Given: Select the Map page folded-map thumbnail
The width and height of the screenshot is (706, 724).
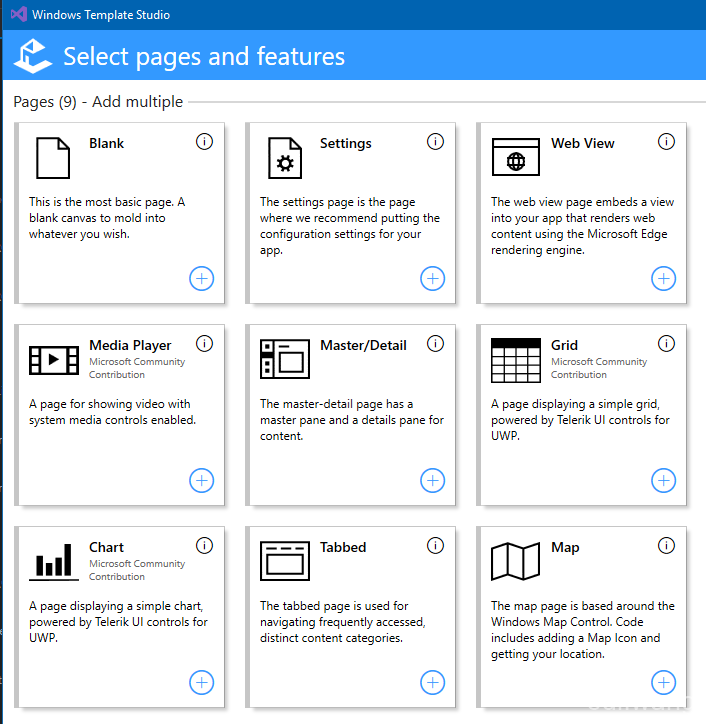Looking at the screenshot, I should click(x=516, y=561).
